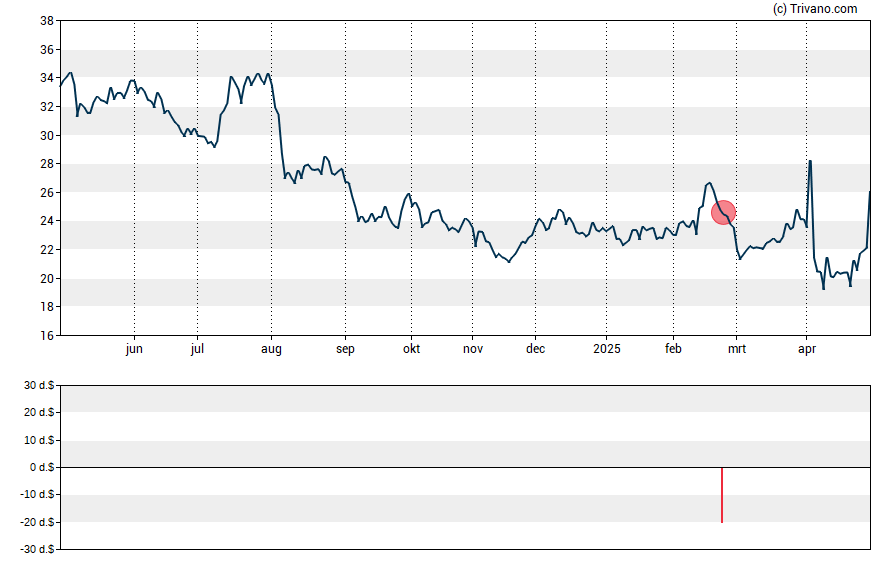The width and height of the screenshot is (888, 565).
Task: Click the '-10 d.$' axis label
Action: [37, 494]
